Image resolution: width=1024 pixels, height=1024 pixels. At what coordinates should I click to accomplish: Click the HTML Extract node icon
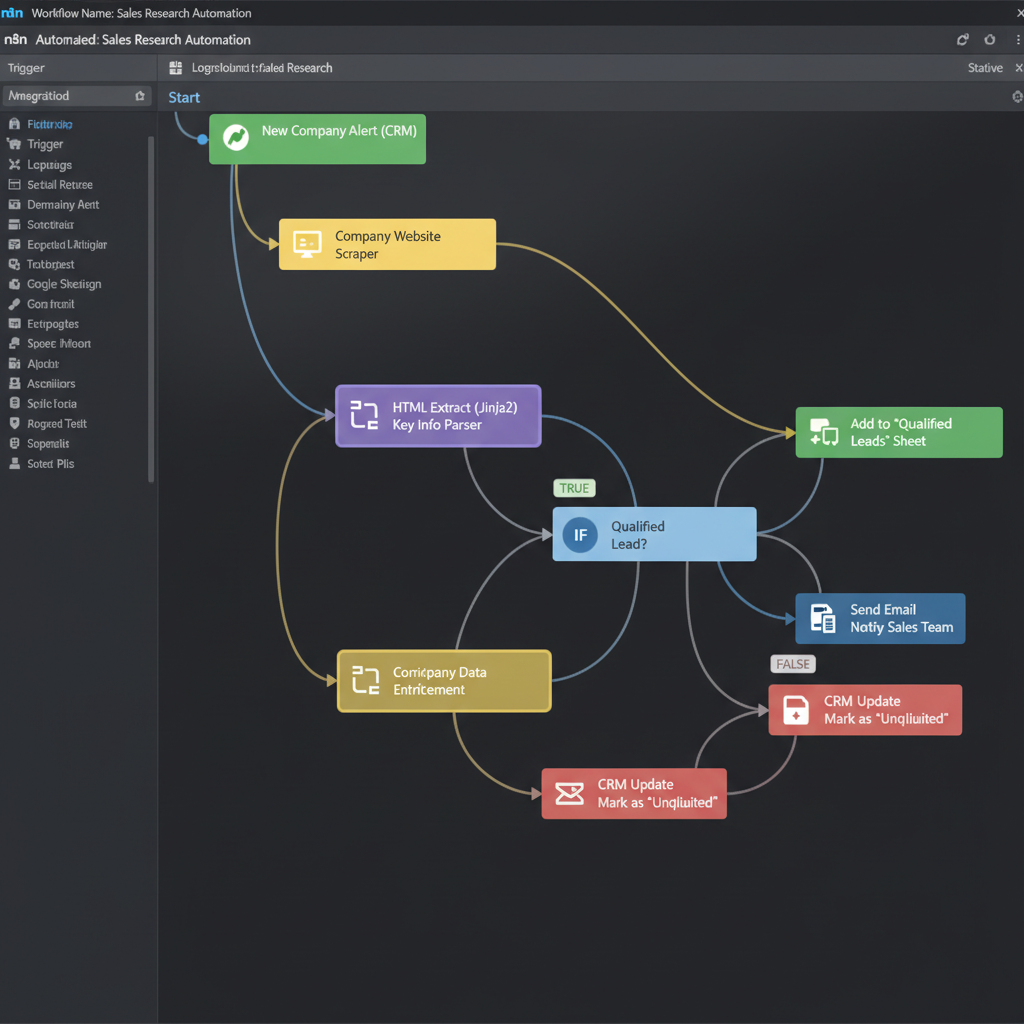tap(364, 415)
